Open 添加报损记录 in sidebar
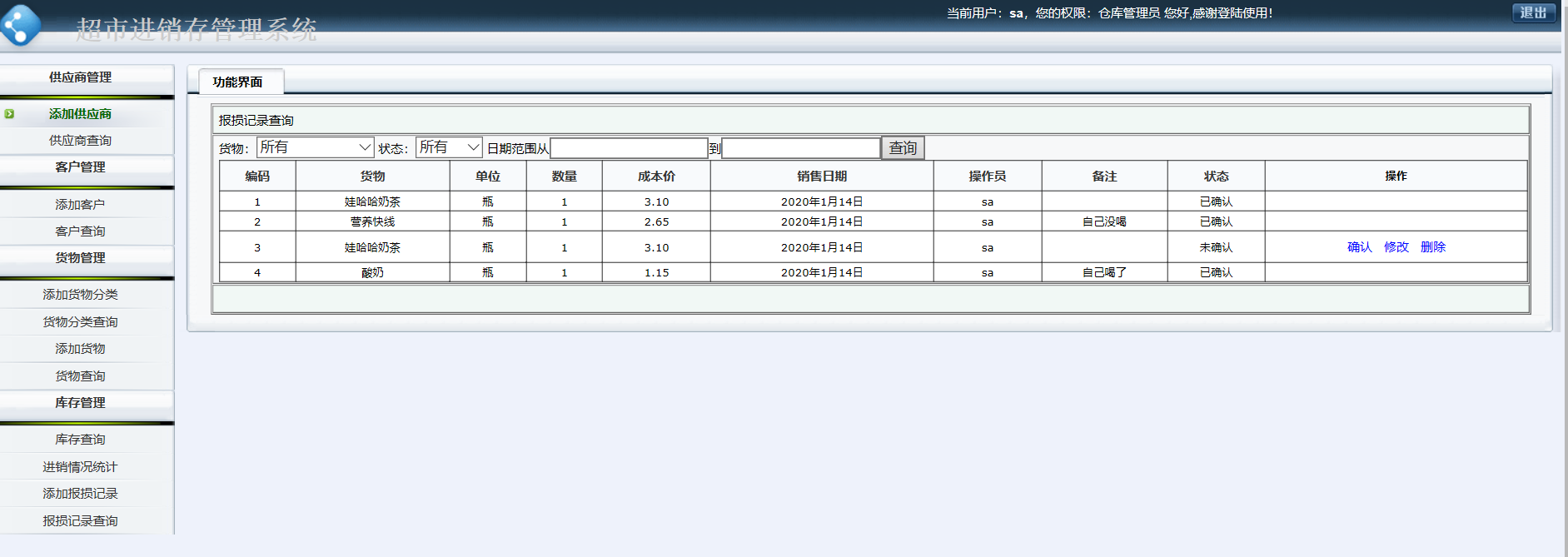The height and width of the screenshot is (557, 1568). pyautogui.click(x=80, y=494)
